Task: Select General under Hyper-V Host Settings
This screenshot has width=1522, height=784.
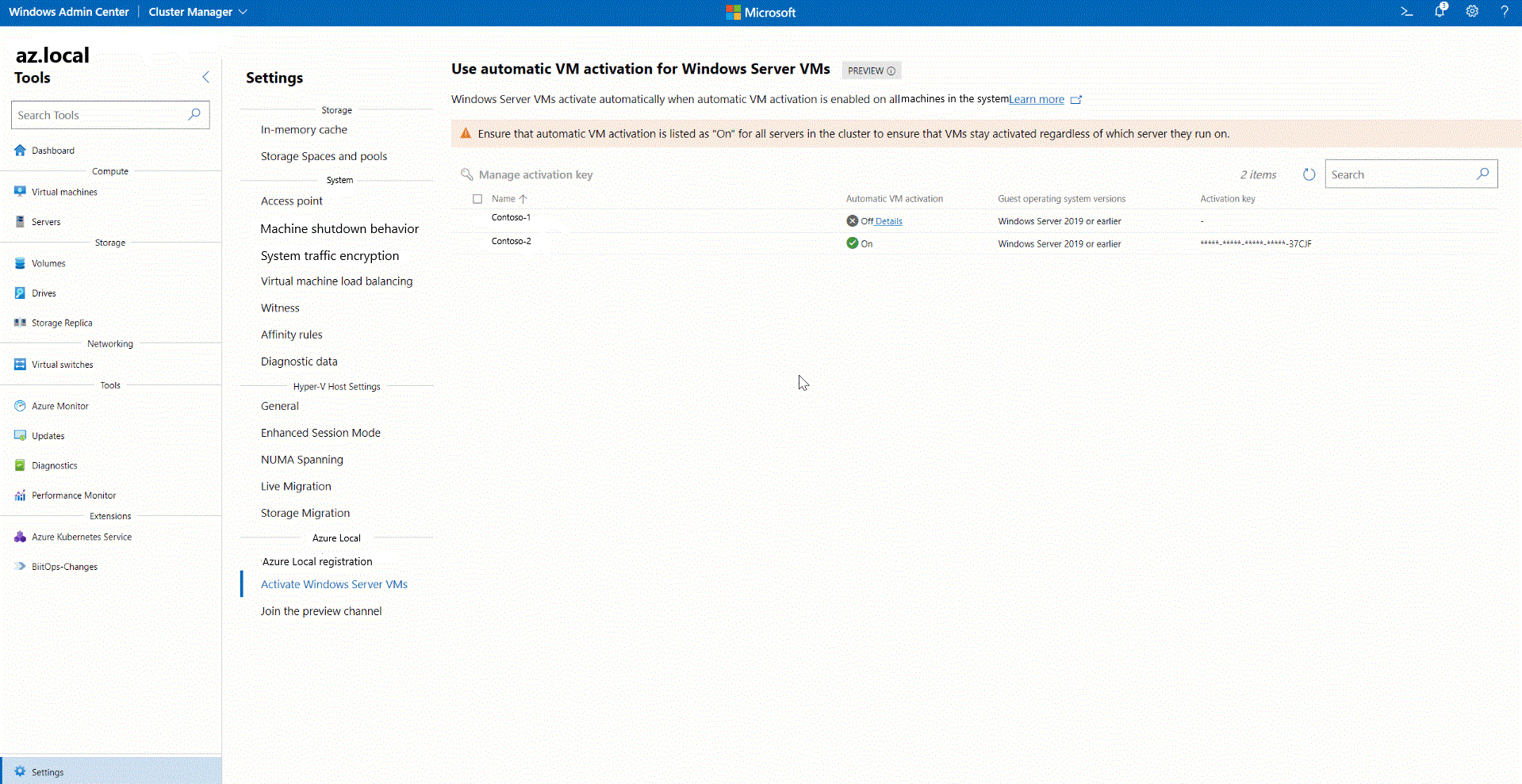Action: (280, 406)
